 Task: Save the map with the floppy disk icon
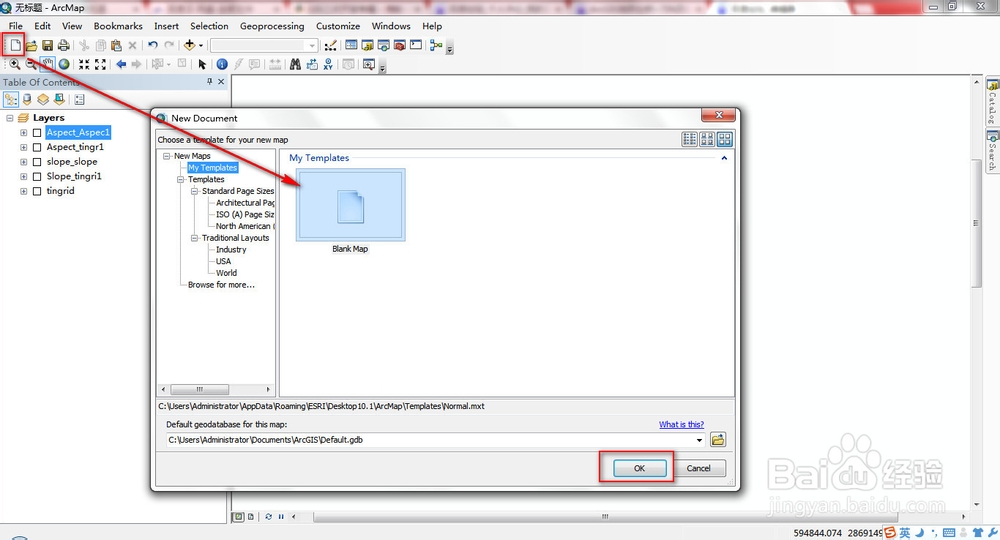coord(47,45)
